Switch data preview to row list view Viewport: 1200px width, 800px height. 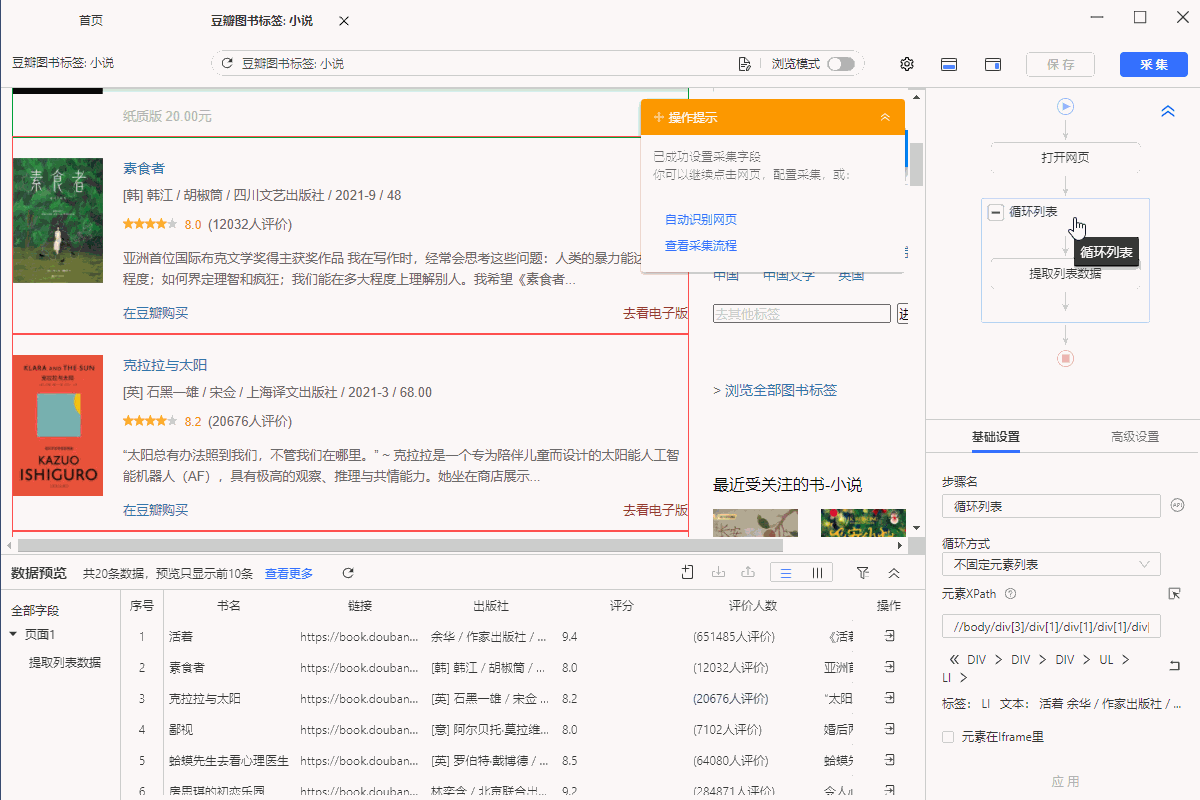[x=787, y=573]
